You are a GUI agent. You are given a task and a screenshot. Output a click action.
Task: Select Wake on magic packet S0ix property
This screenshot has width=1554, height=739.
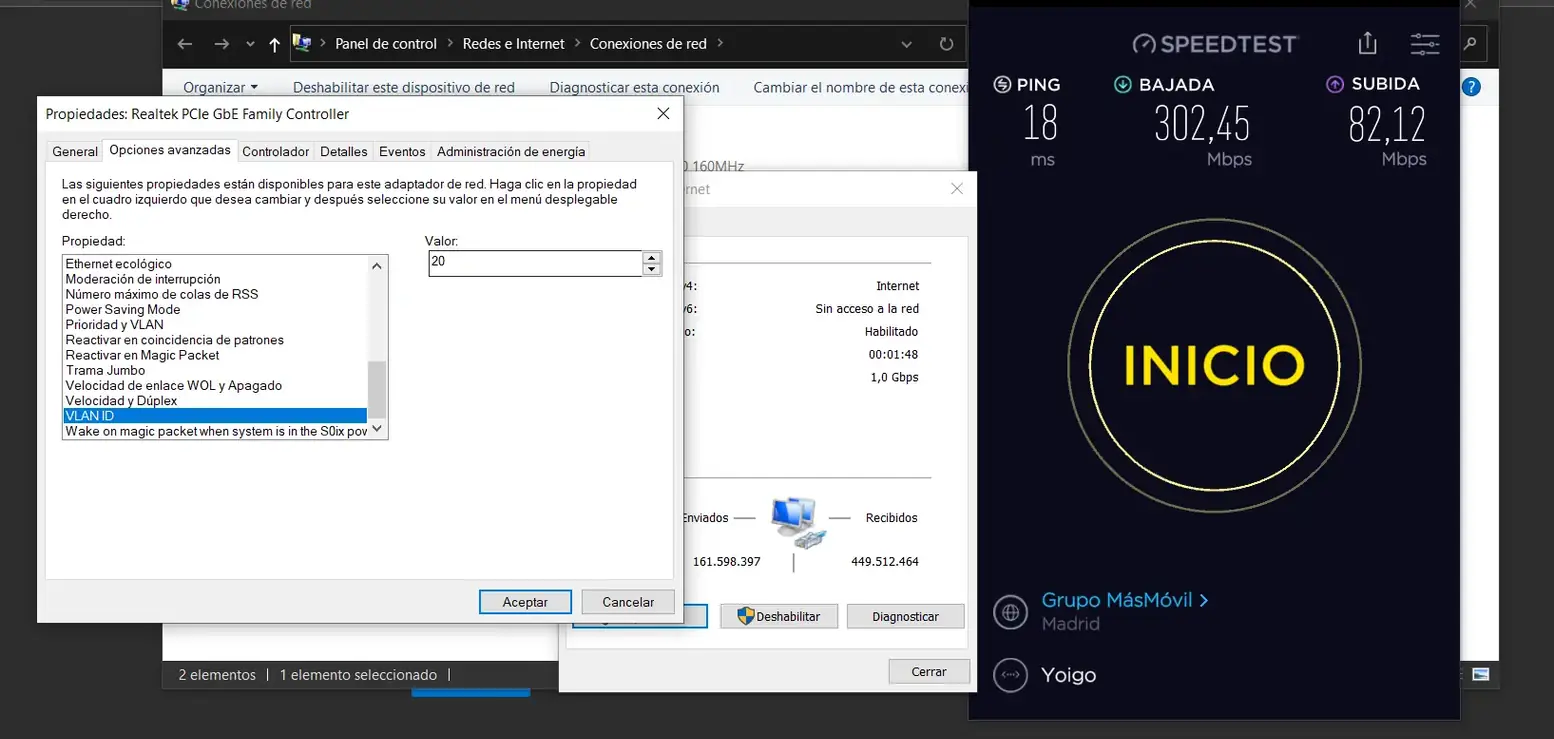215,431
